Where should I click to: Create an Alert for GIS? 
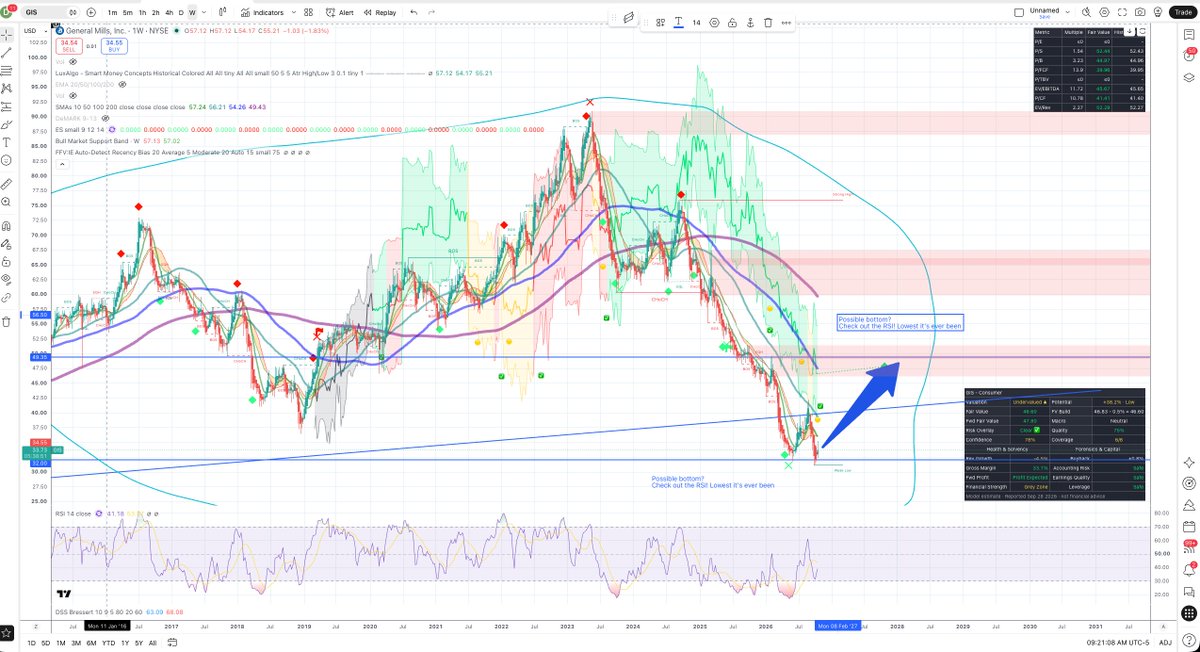pos(339,12)
